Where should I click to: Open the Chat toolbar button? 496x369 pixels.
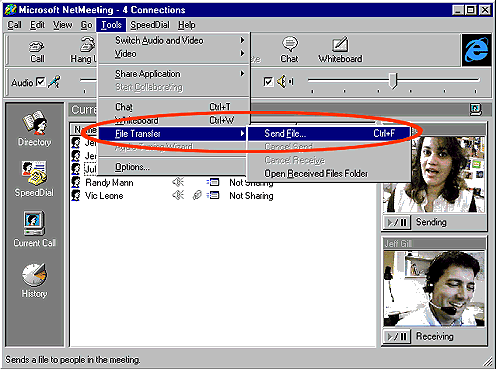(289, 50)
